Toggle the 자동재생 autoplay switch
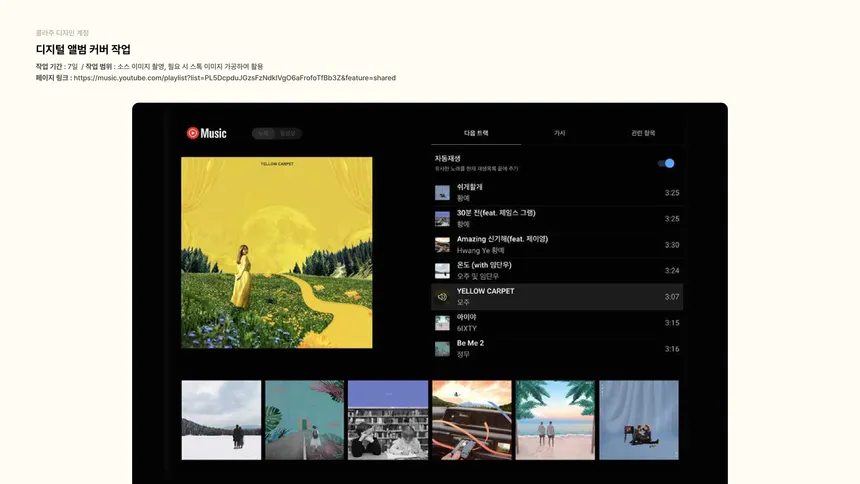 point(666,163)
